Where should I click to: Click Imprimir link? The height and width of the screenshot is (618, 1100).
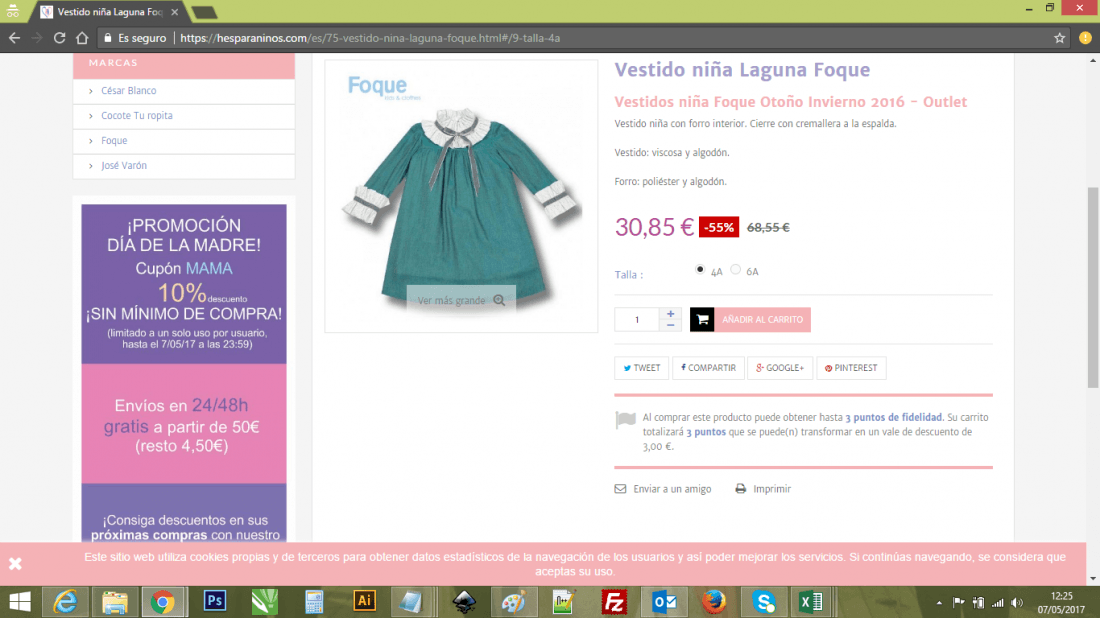coord(772,489)
